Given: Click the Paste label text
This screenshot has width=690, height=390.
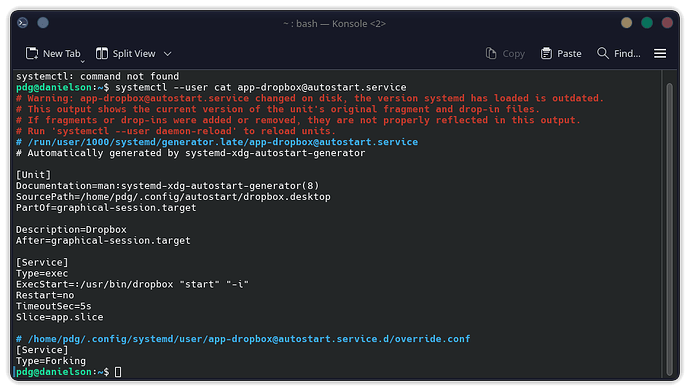Looking at the screenshot, I should pos(569,54).
